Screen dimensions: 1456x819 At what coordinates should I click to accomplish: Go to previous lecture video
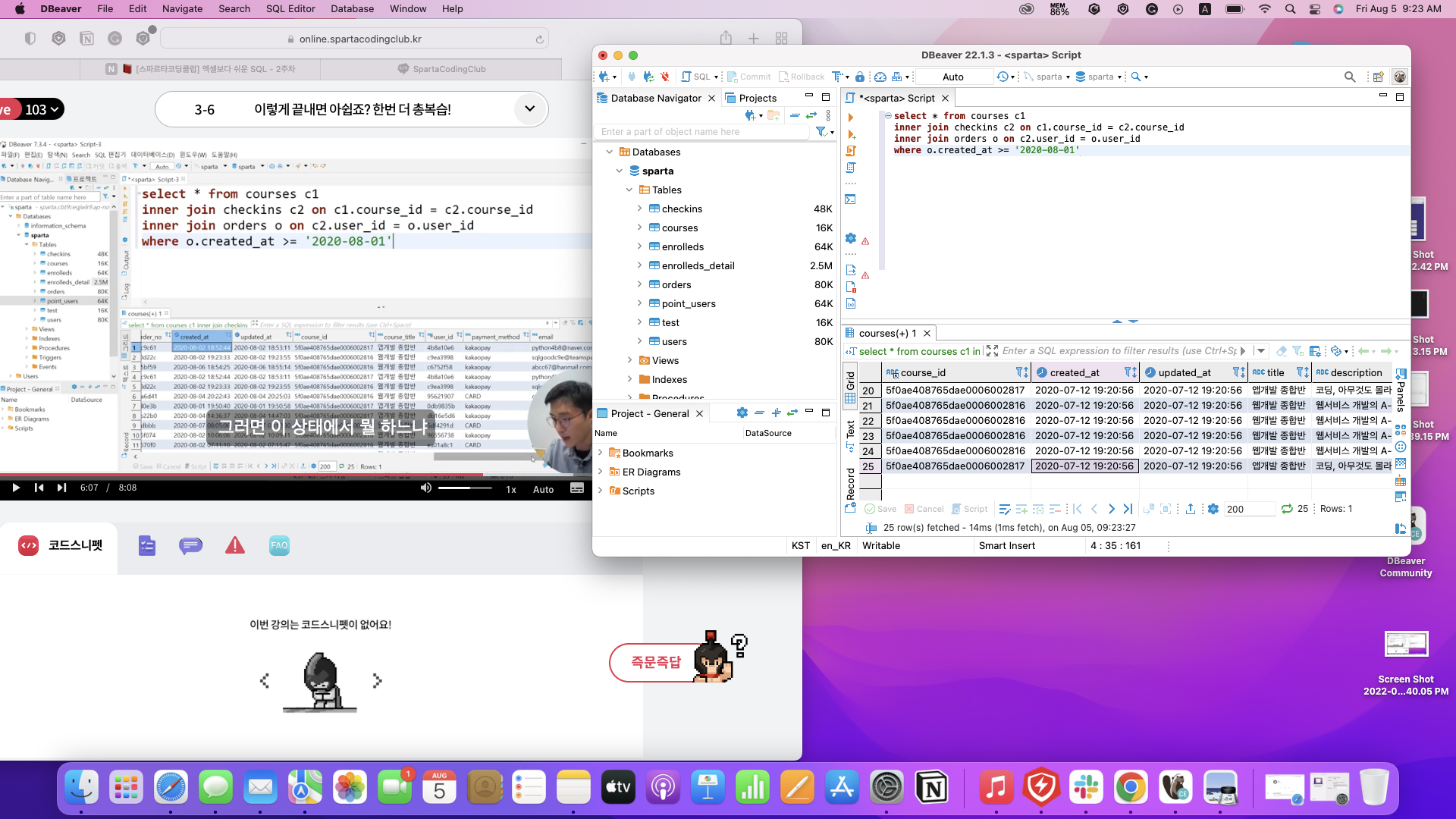[x=39, y=488]
